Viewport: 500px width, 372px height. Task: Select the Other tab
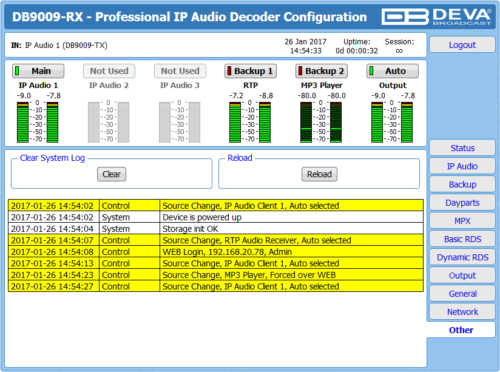click(461, 330)
